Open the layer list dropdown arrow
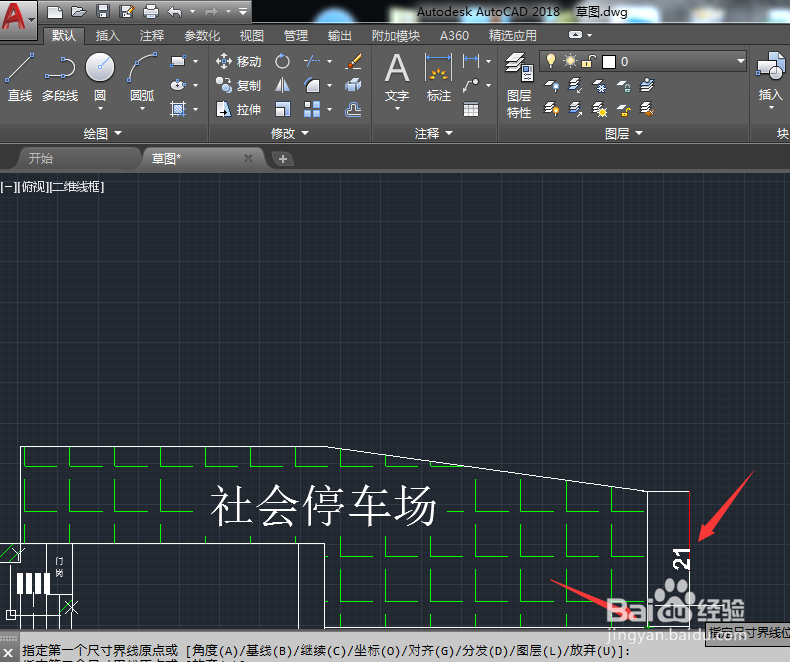This screenshot has width=790, height=662. [x=740, y=61]
